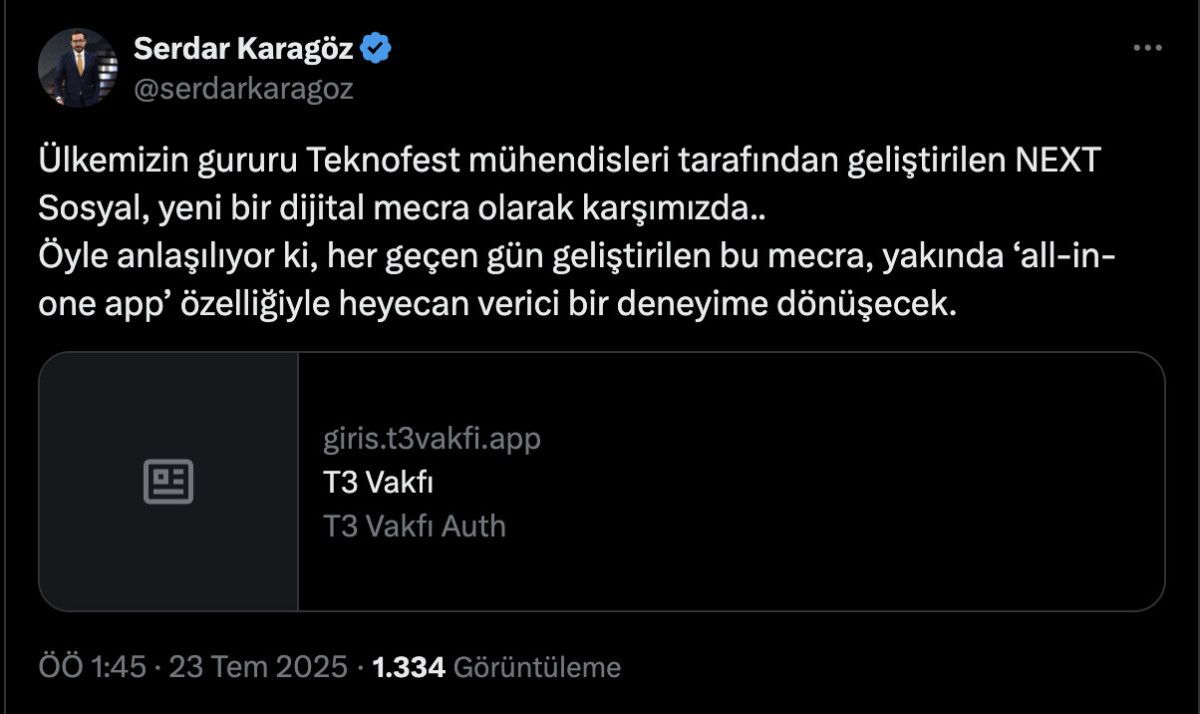Open the three-dot more options menu

pyautogui.click(x=1147, y=48)
